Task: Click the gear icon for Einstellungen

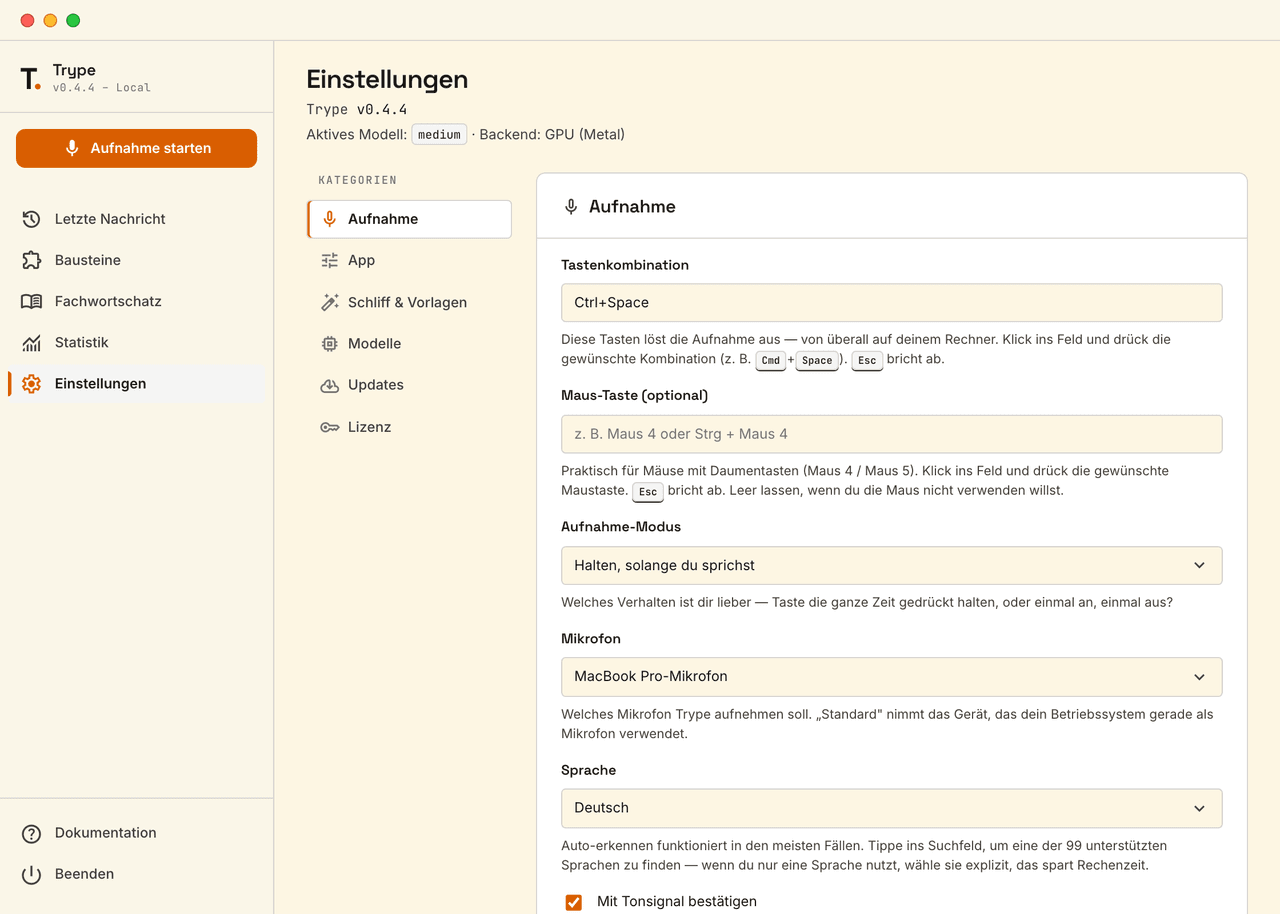Action: 31,383
